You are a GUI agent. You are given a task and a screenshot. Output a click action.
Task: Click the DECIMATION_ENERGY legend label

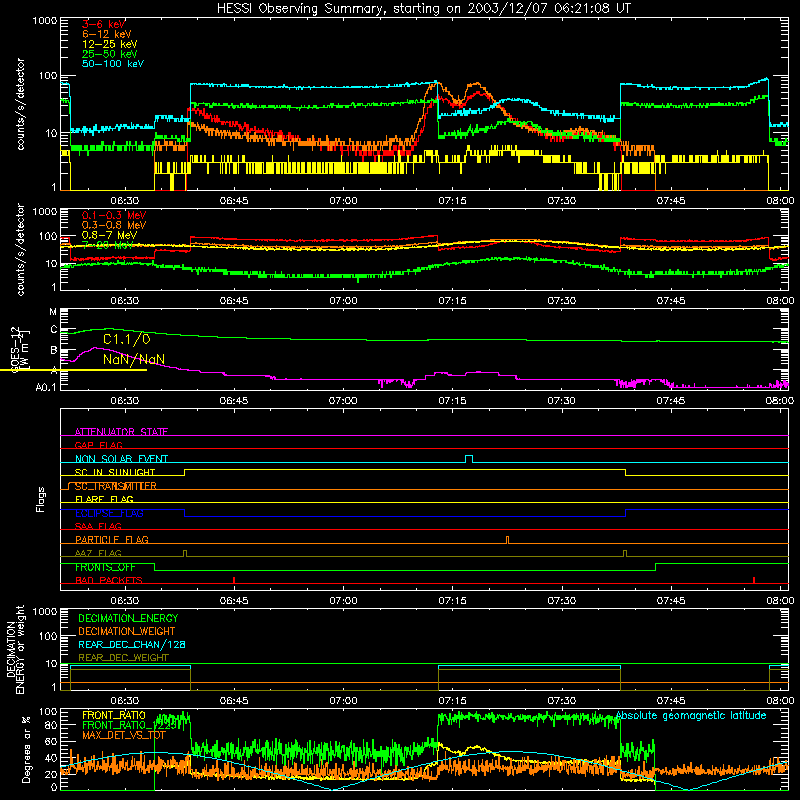coord(128,618)
